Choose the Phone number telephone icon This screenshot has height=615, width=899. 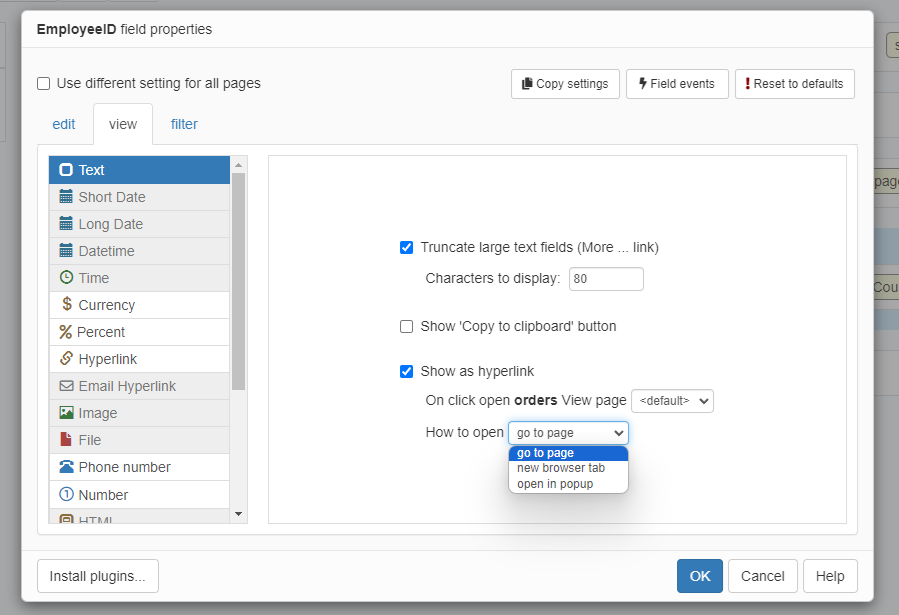(x=66, y=467)
